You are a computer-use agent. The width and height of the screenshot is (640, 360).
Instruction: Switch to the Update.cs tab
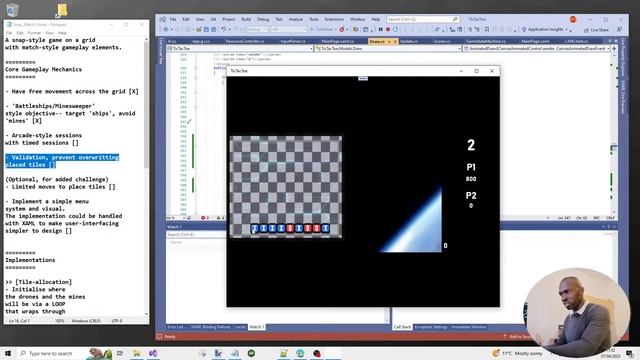pyautogui.click(x=409, y=41)
